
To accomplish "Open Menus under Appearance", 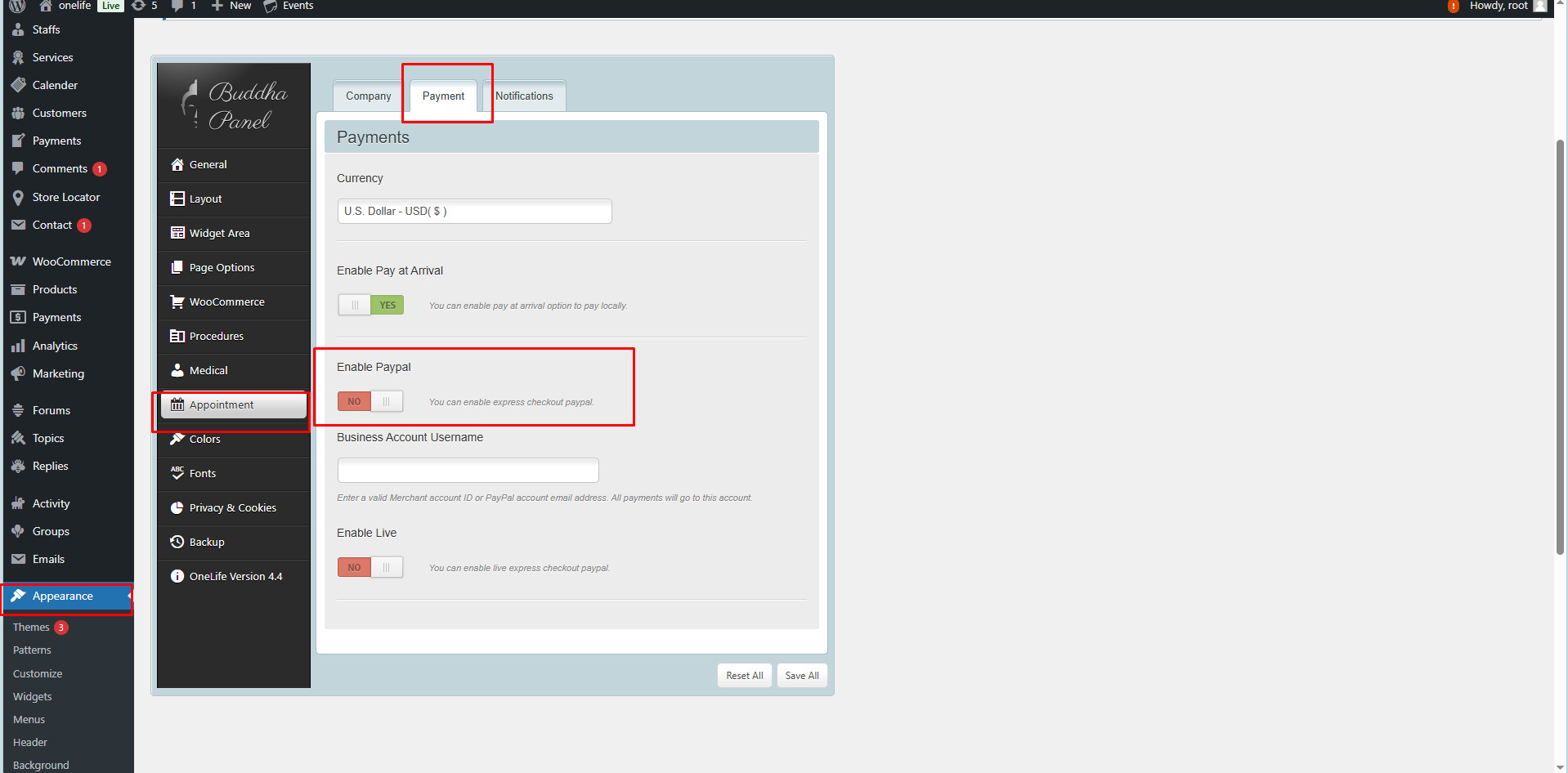I will coord(29,720).
